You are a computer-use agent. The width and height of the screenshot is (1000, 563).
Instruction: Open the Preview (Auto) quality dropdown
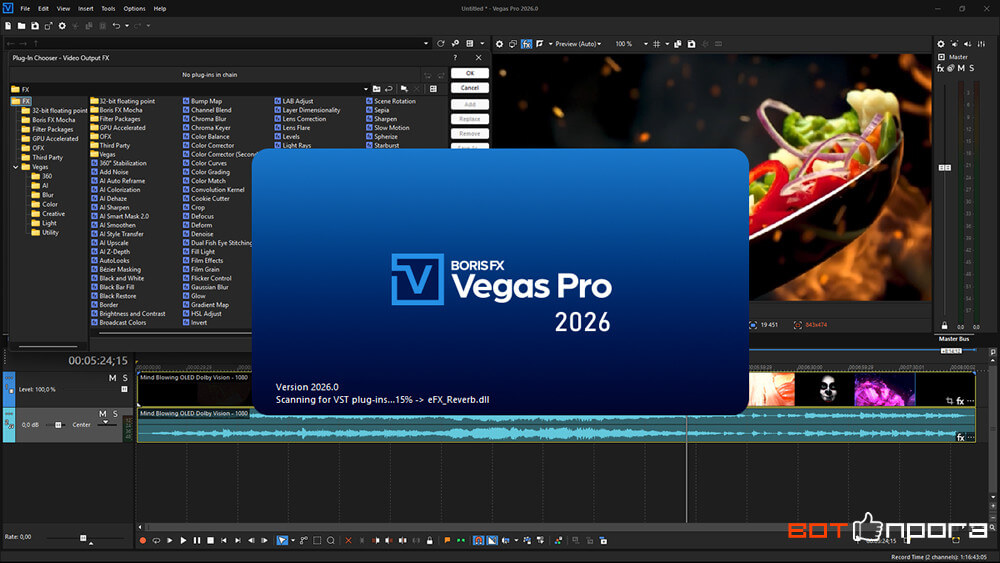pyautogui.click(x=578, y=44)
